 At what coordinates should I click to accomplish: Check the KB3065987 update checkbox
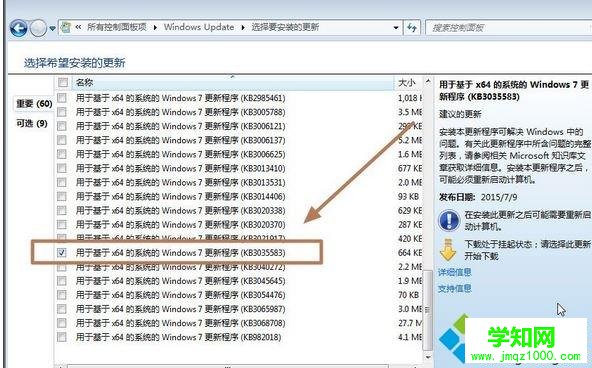click(62, 309)
